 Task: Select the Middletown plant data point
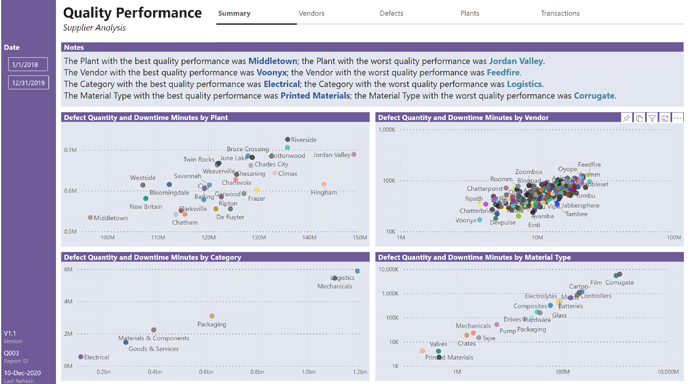click(x=90, y=218)
